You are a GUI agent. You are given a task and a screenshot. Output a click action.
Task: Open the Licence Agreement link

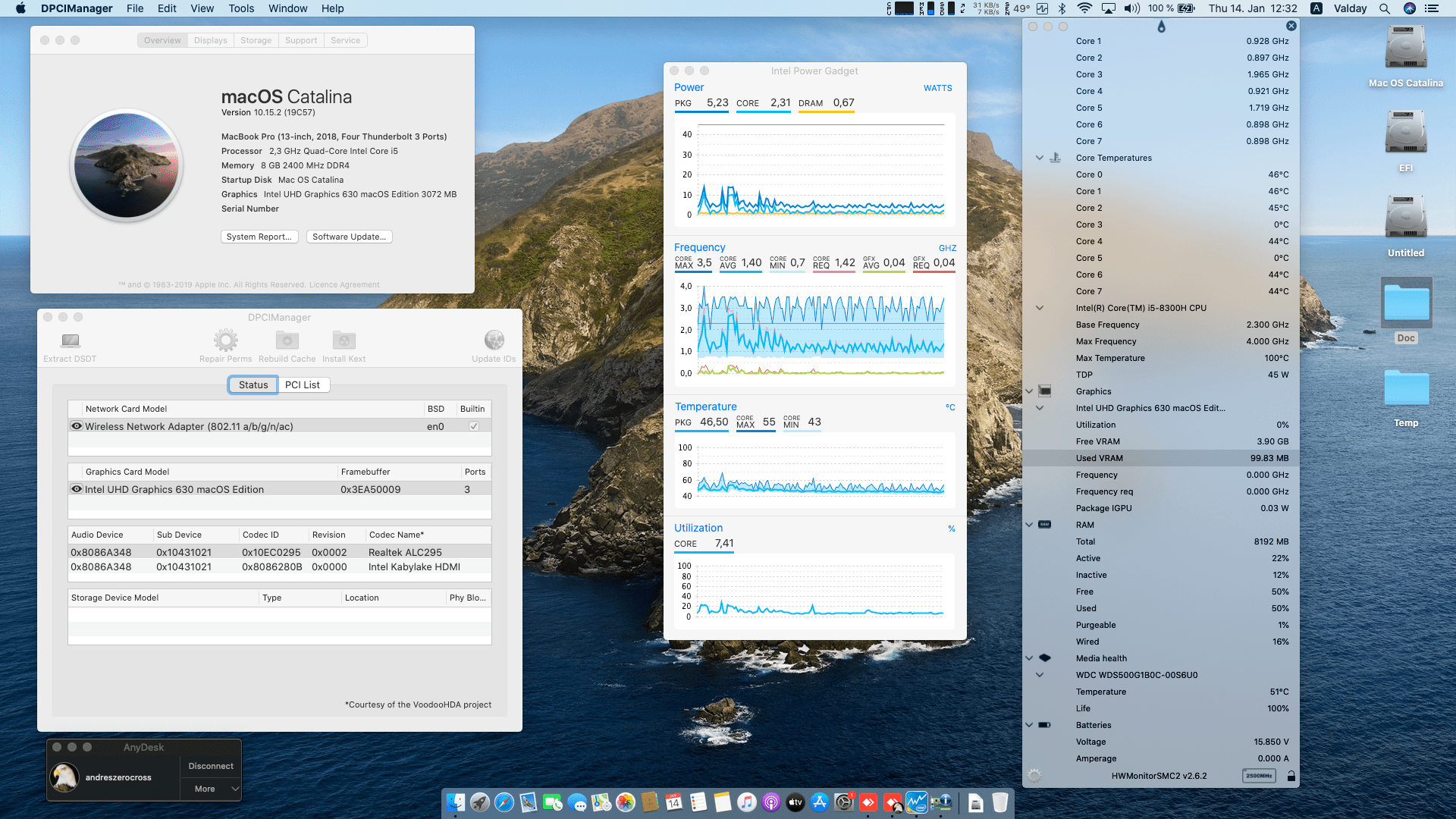point(344,285)
